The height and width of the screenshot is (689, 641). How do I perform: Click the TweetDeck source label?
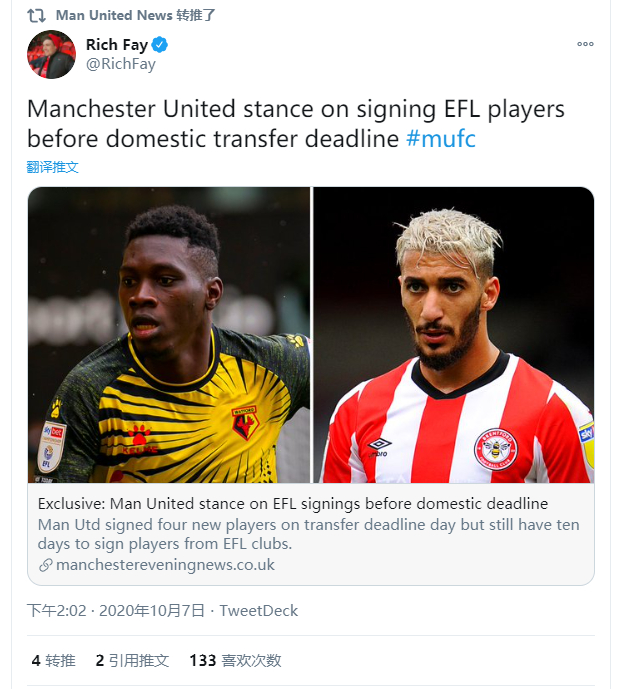[259, 611]
